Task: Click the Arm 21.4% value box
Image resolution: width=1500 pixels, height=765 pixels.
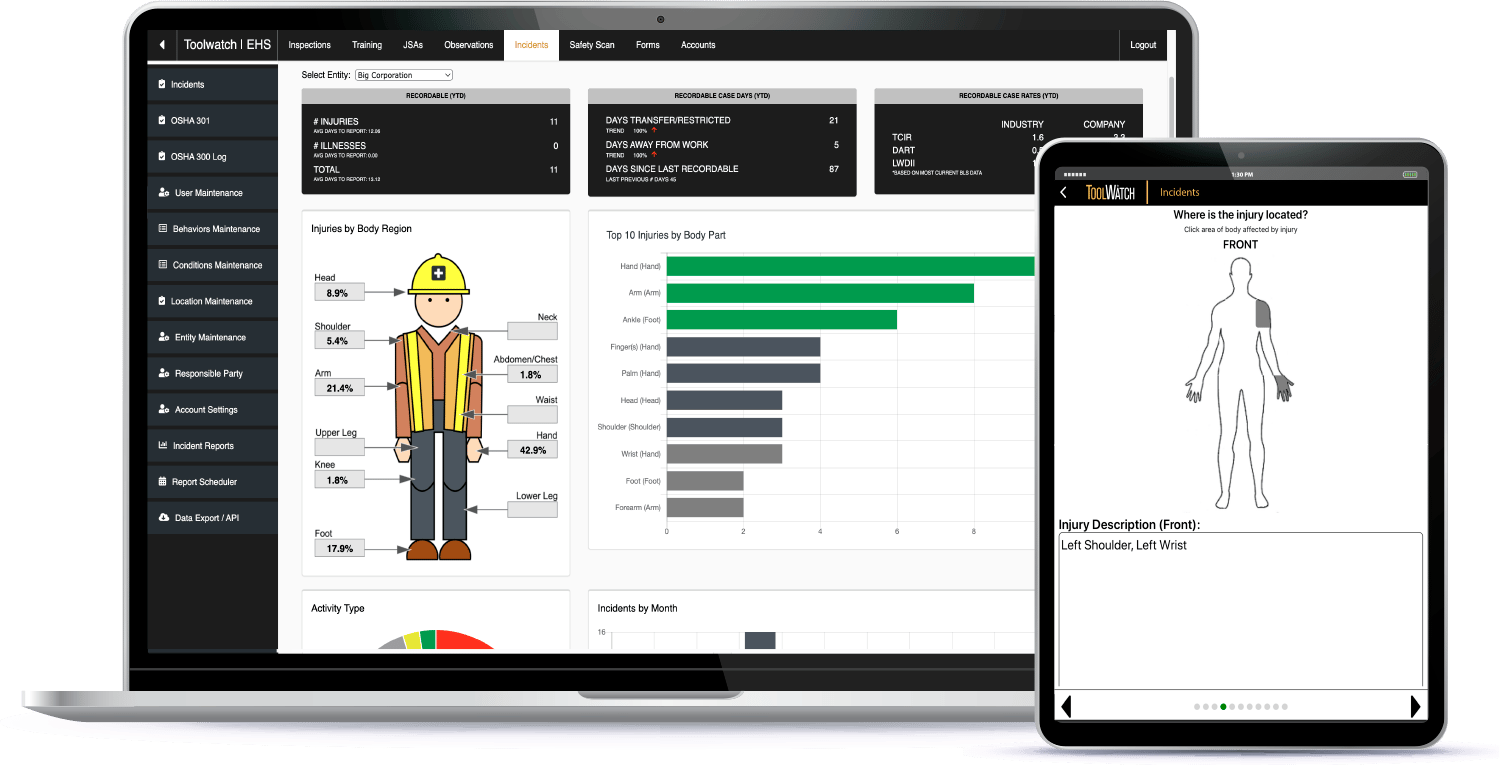Action: point(338,388)
